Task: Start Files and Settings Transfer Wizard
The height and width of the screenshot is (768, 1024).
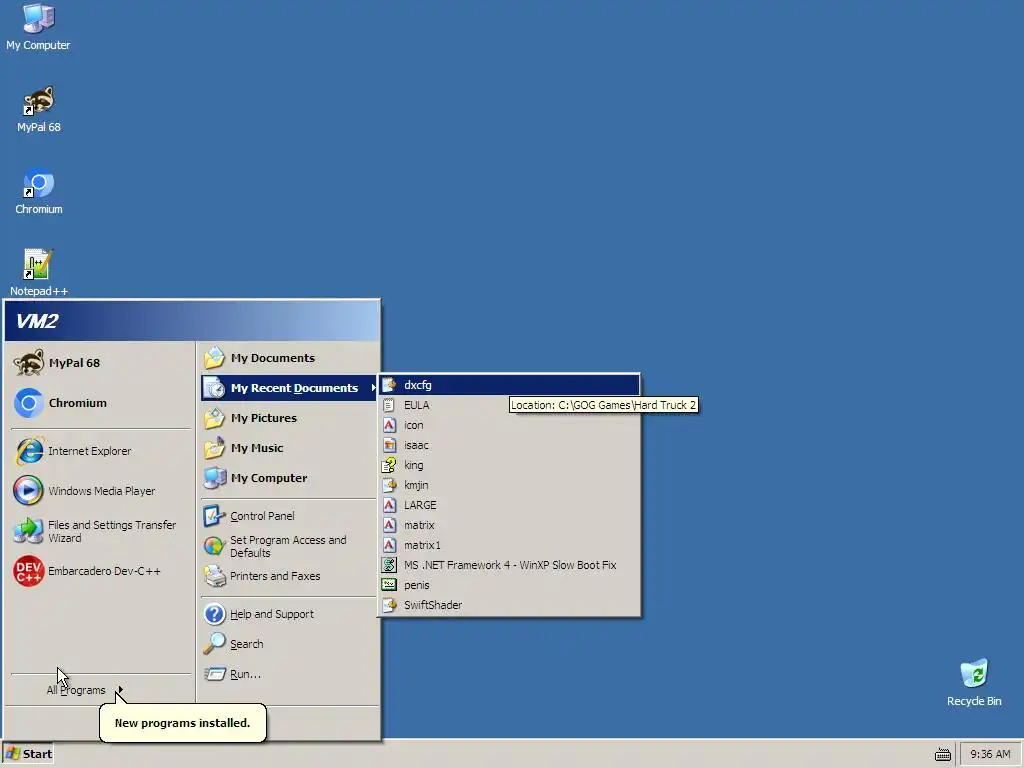Action: 101,532
